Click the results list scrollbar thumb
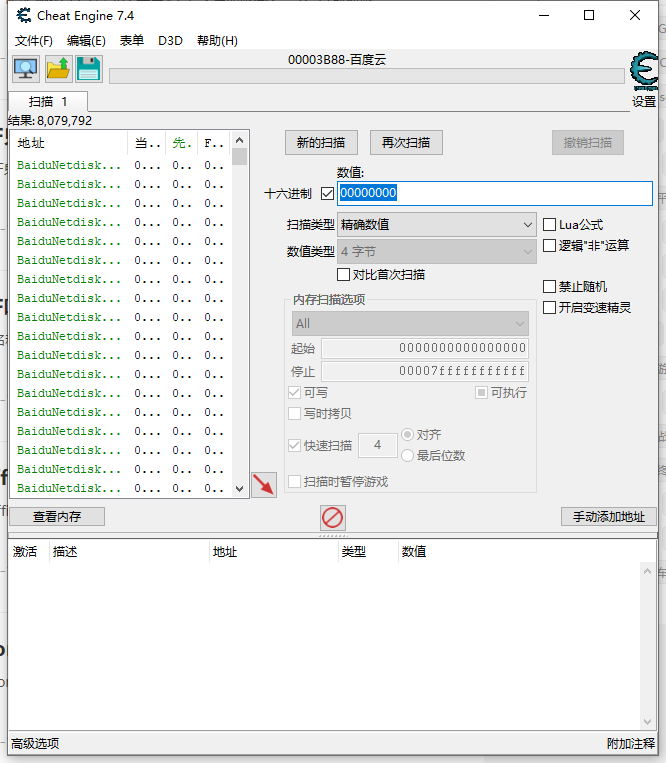Image resolution: width=666 pixels, height=763 pixels. 239,157
